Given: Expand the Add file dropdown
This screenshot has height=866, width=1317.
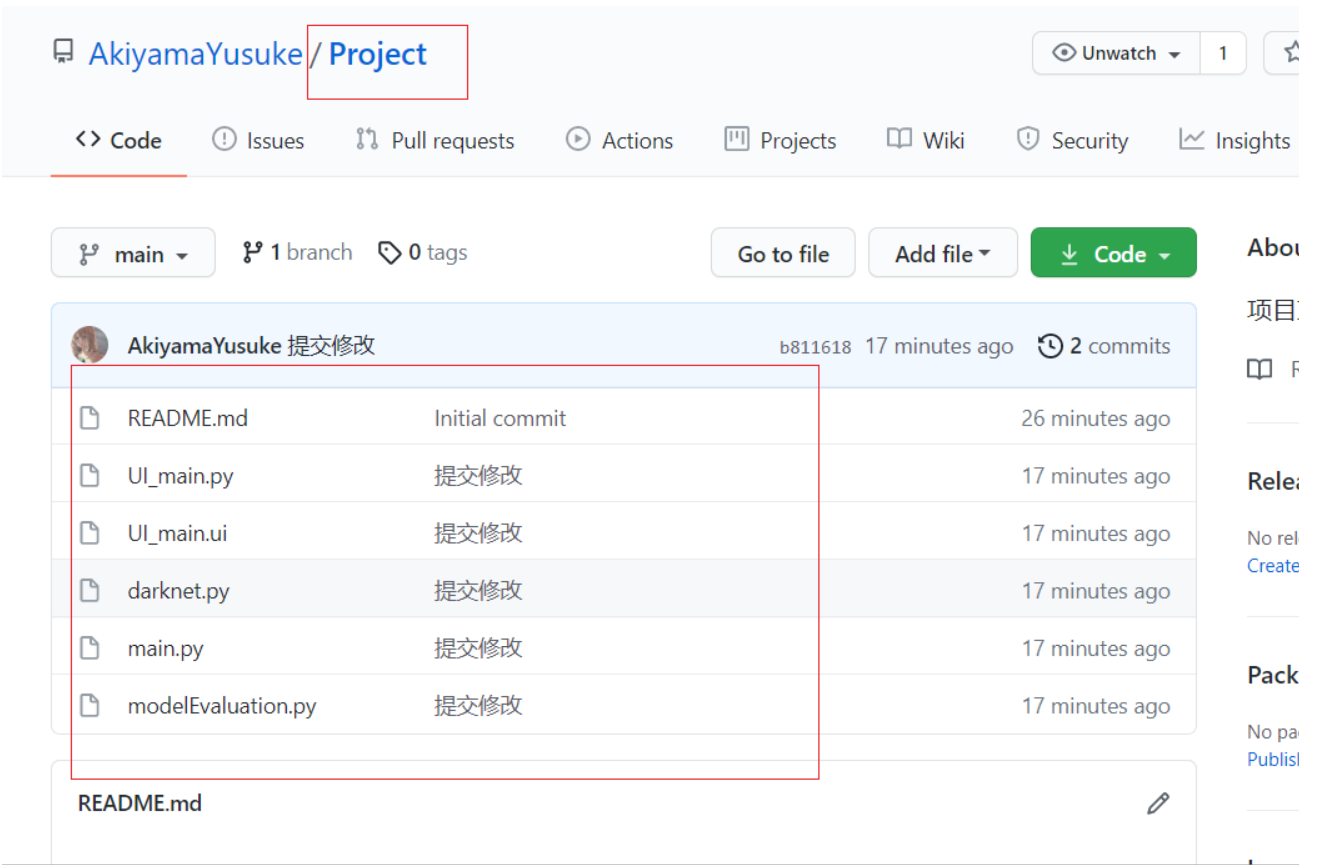Looking at the screenshot, I should [x=943, y=253].
